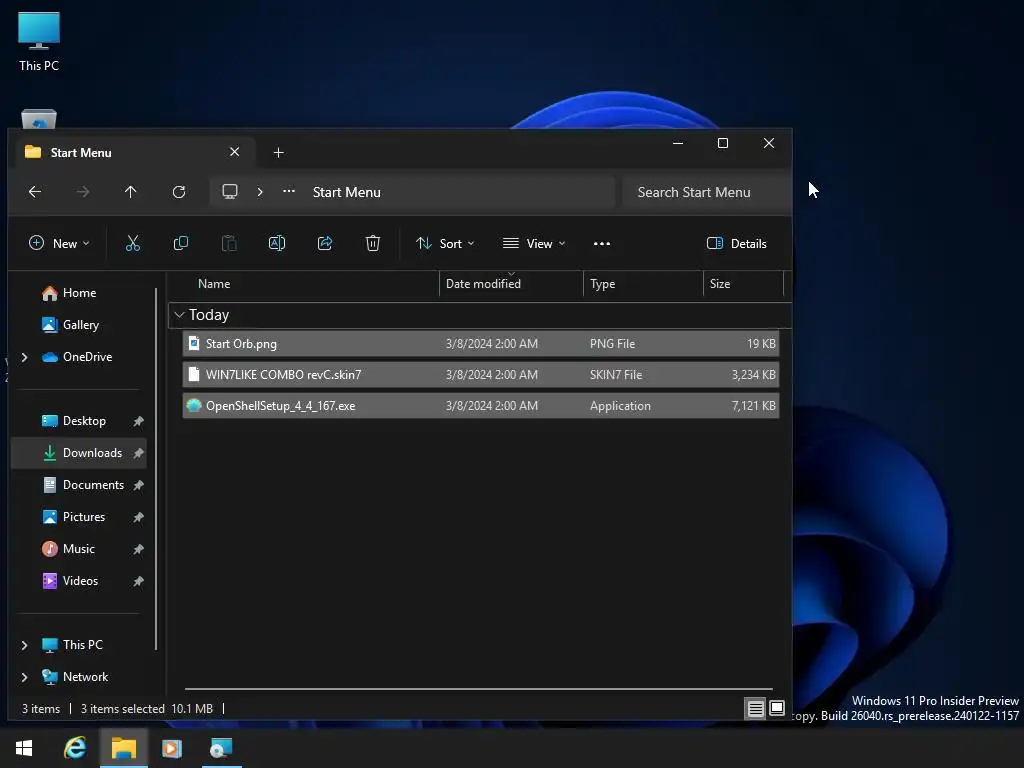Click the Copy icon in toolbar
Image resolution: width=1024 pixels, height=768 pixels.
tap(181, 244)
